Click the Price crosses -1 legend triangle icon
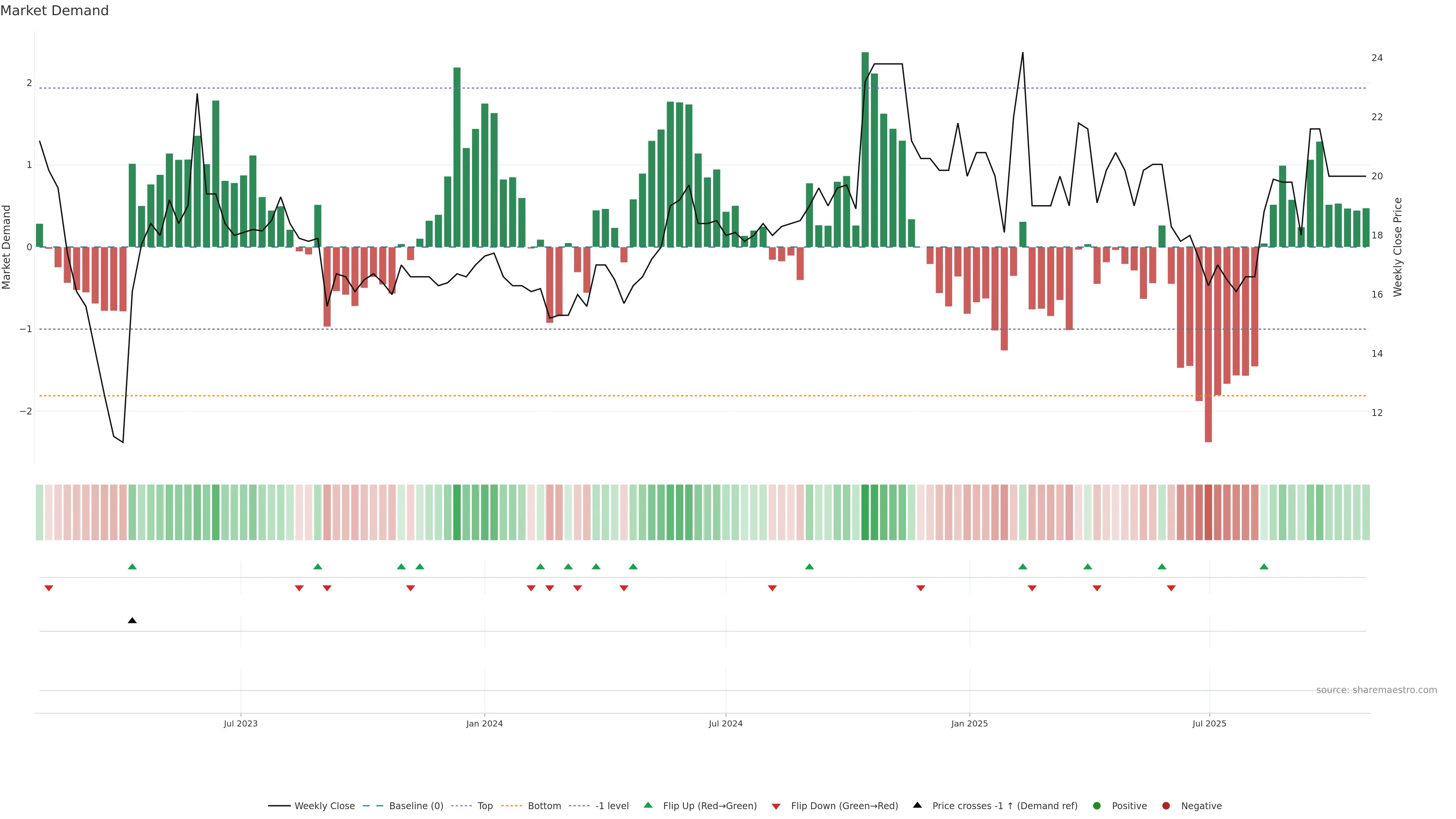This screenshot has height=819, width=1456. pos(917,805)
